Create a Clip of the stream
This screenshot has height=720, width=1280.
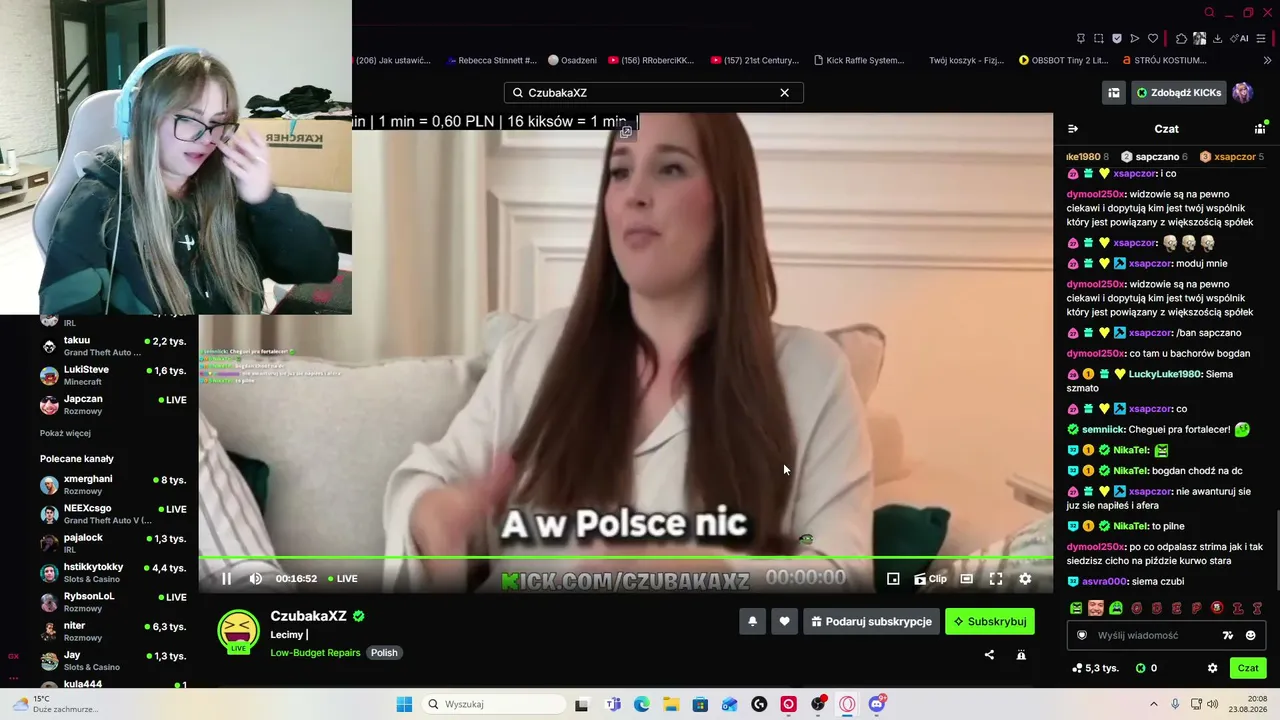click(x=930, y=578)
